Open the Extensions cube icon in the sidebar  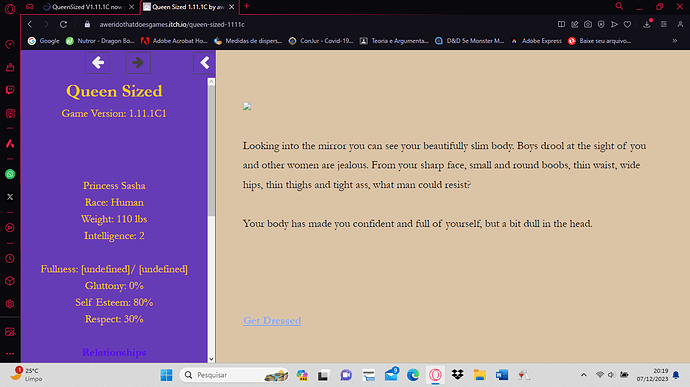[x=10, y=281]
